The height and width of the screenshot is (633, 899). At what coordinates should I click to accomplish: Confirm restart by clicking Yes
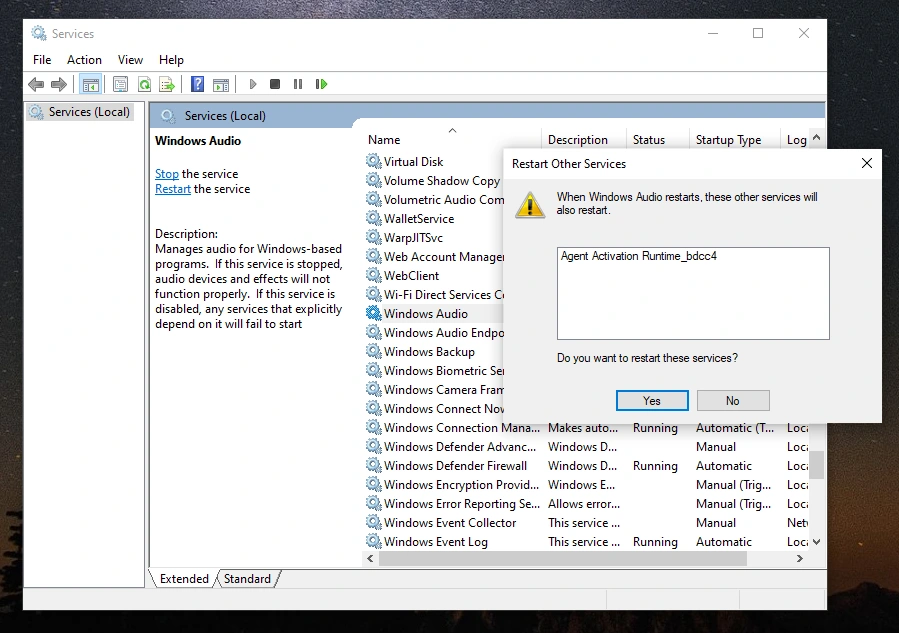click(652, 401)
